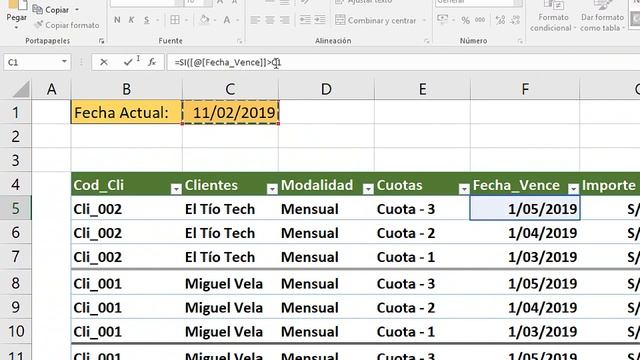640x360 pixels.
Task: Open Fuente dialog launcher
Action: coord(240,41)
